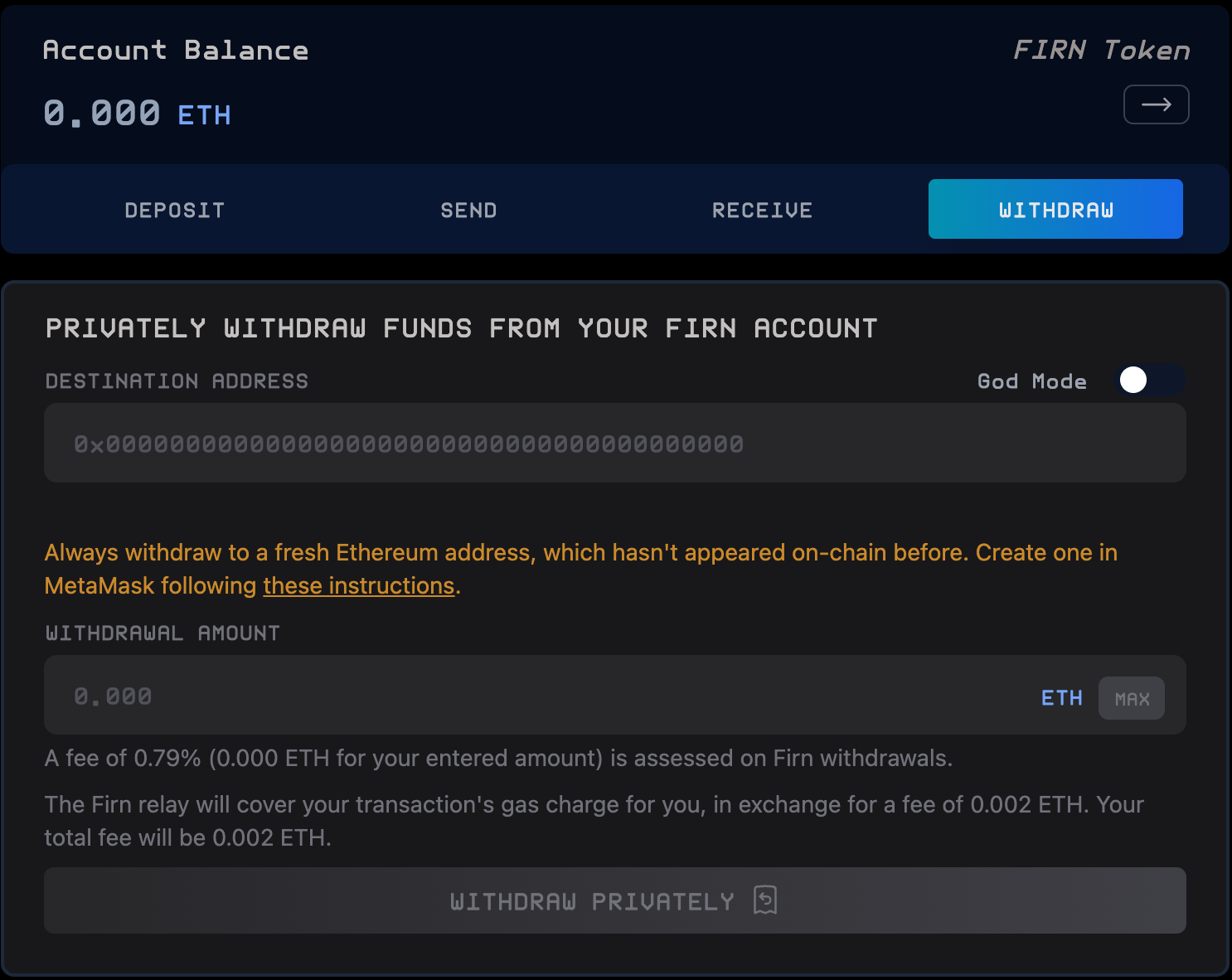Focus the destination address input field

[614, 444]
